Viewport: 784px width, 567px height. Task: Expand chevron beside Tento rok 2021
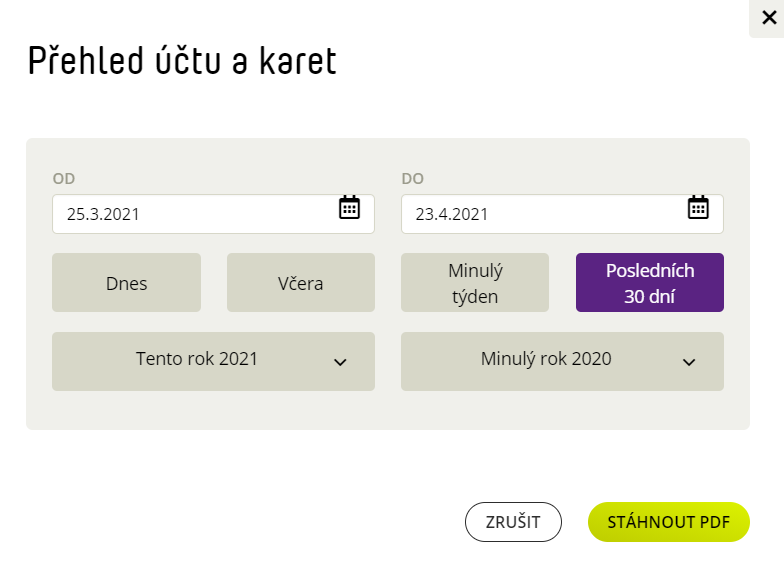(340, 362)
